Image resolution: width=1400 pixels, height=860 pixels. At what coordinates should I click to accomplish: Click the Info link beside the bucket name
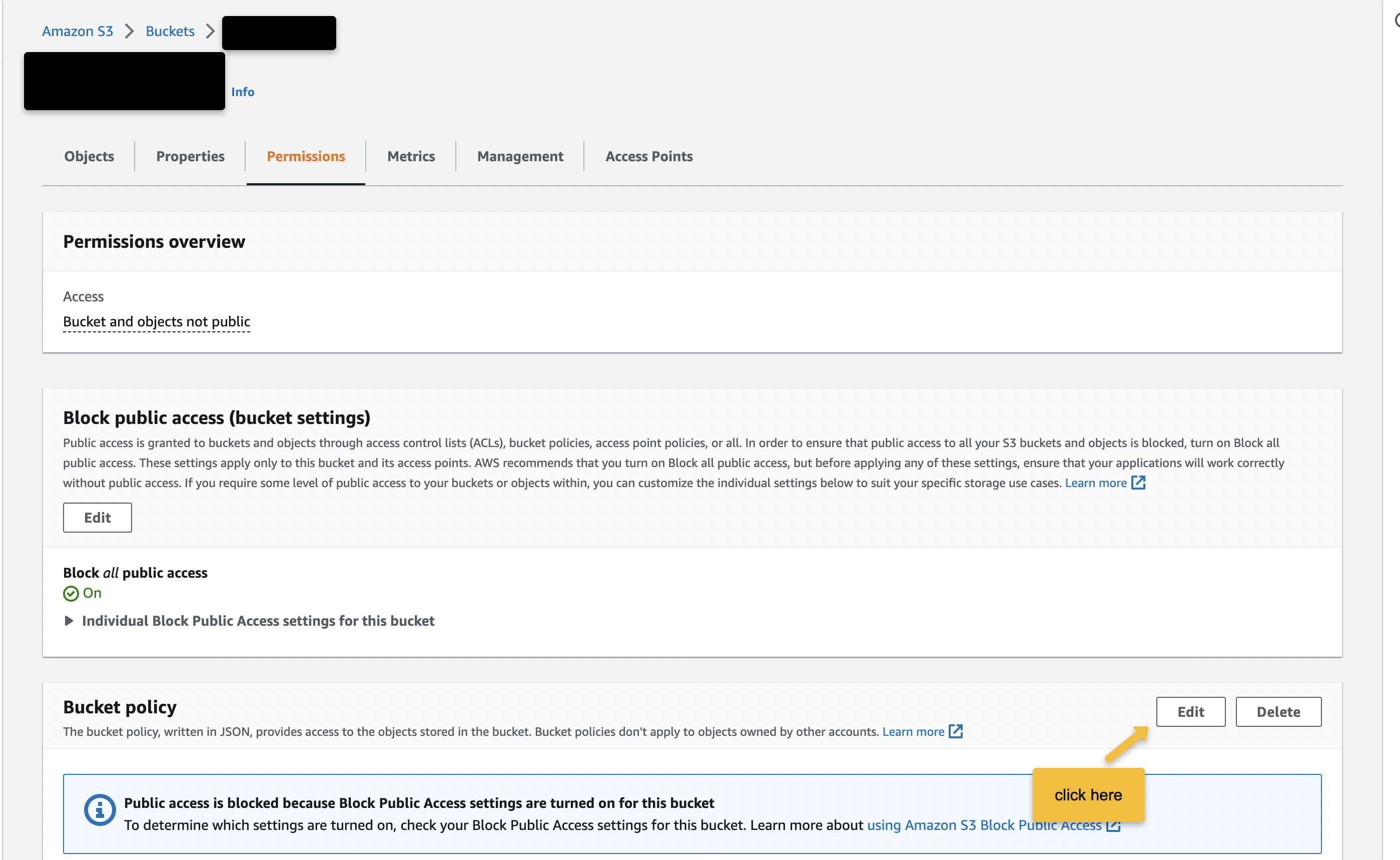(x=242, y=92)
